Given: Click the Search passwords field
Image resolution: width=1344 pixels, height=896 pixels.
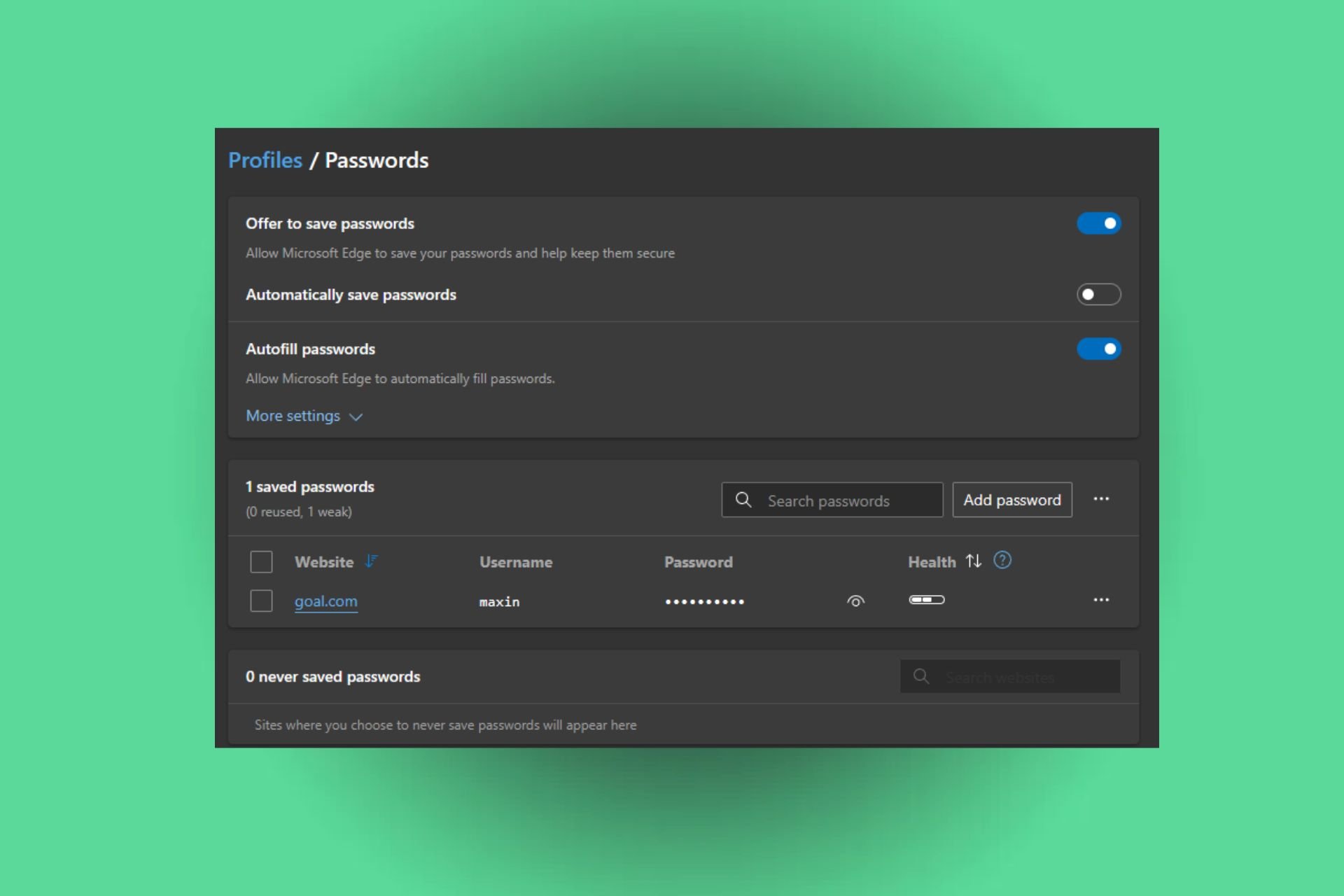Looking at the screenshot, I should click(832, 500).
